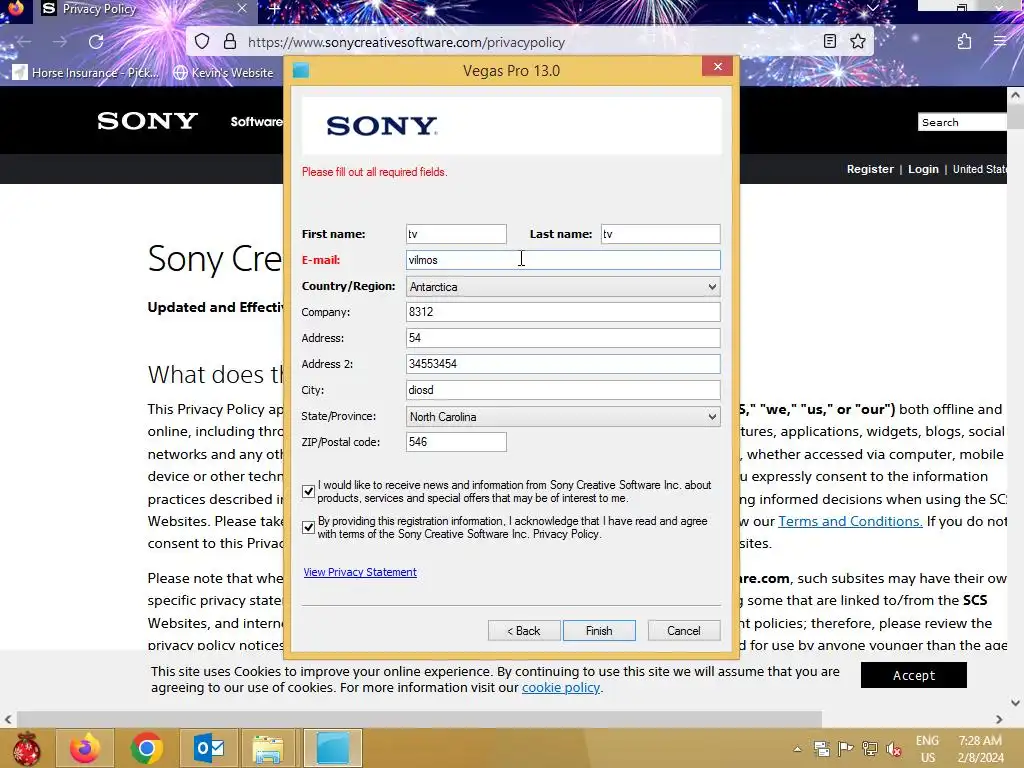Image resolution: width=1024 pixels, height=768 pixels.
Task: Close the Vegas Pro 13.0 dialog
Action: [x=717, y=67]
